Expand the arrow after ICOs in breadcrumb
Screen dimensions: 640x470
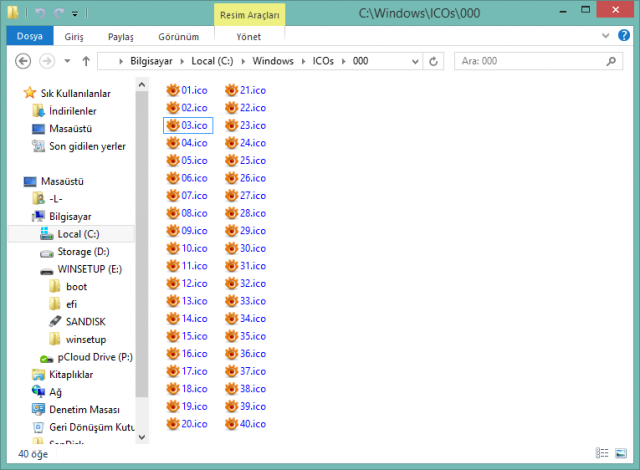click(343, 62)
